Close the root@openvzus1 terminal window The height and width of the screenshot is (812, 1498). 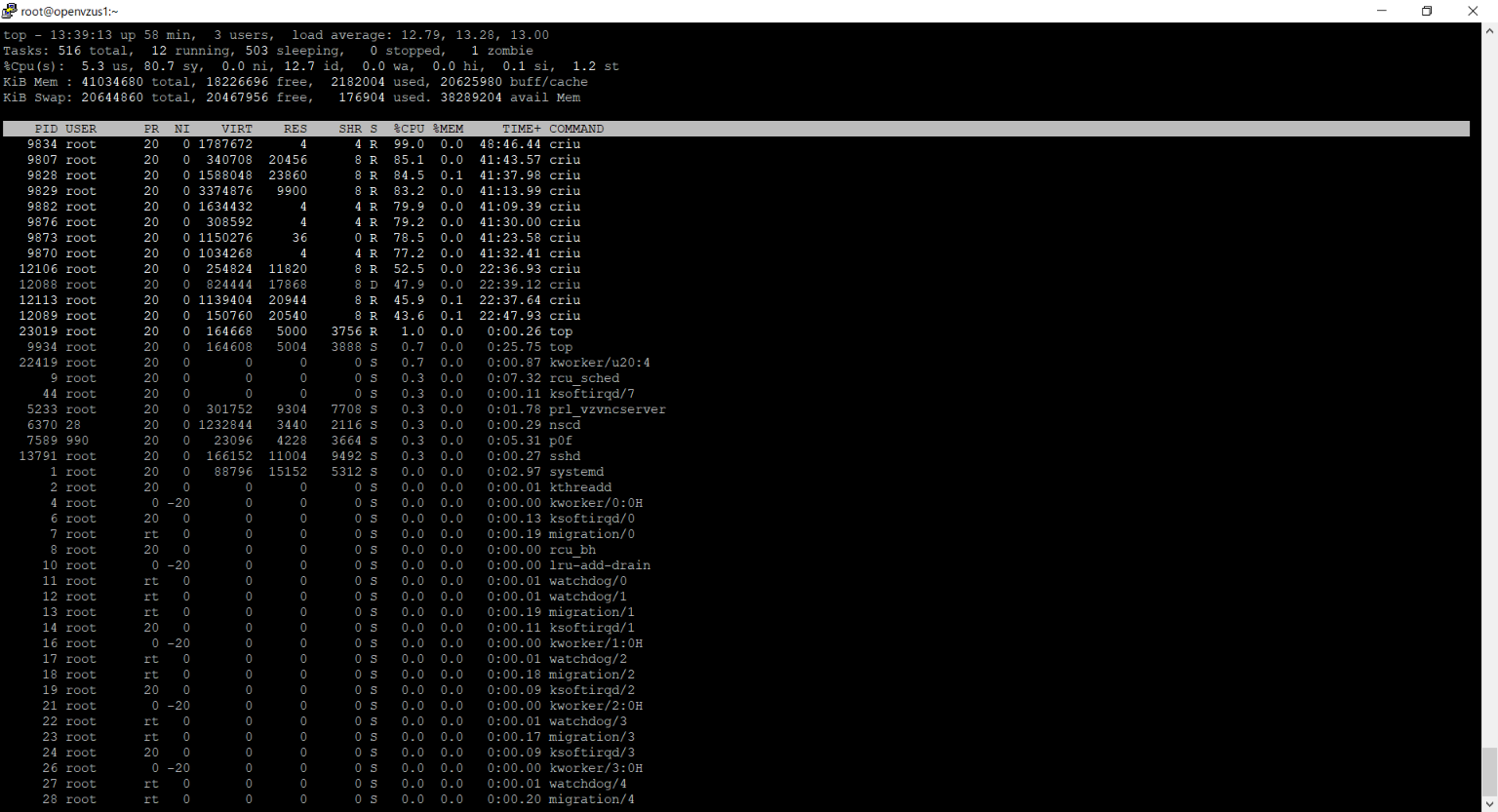click(x=1473, y=11)
